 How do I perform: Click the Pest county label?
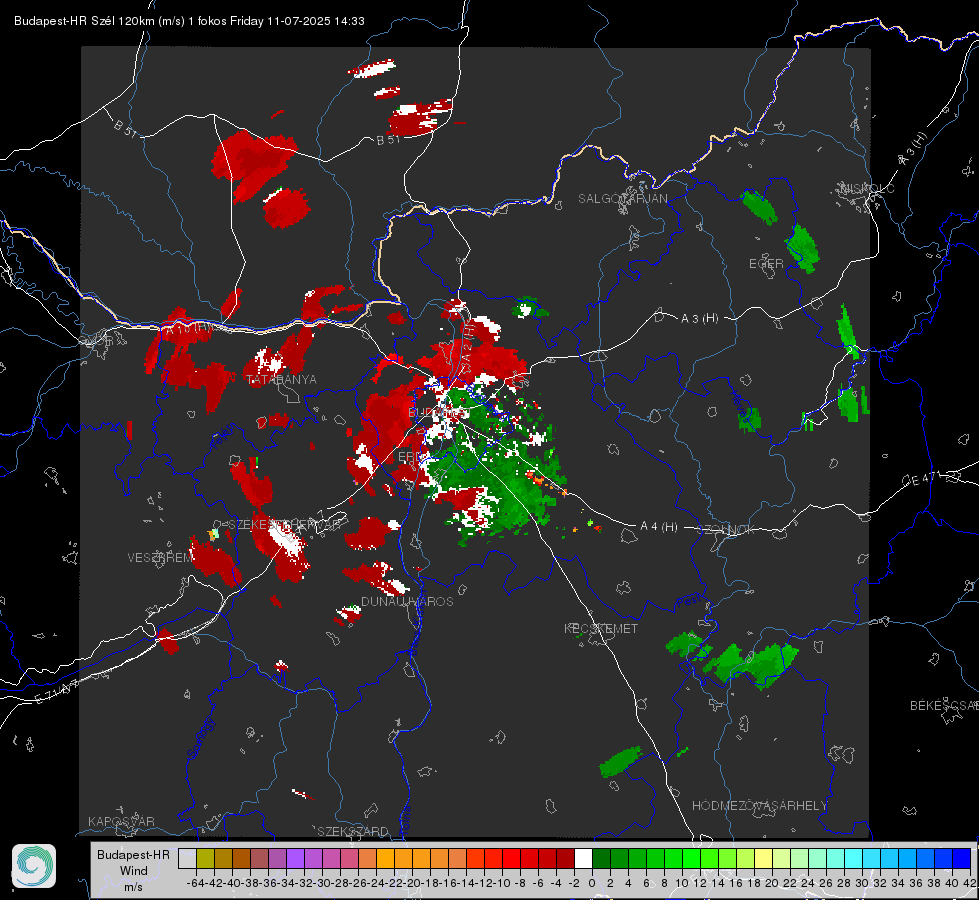[690, 601]
